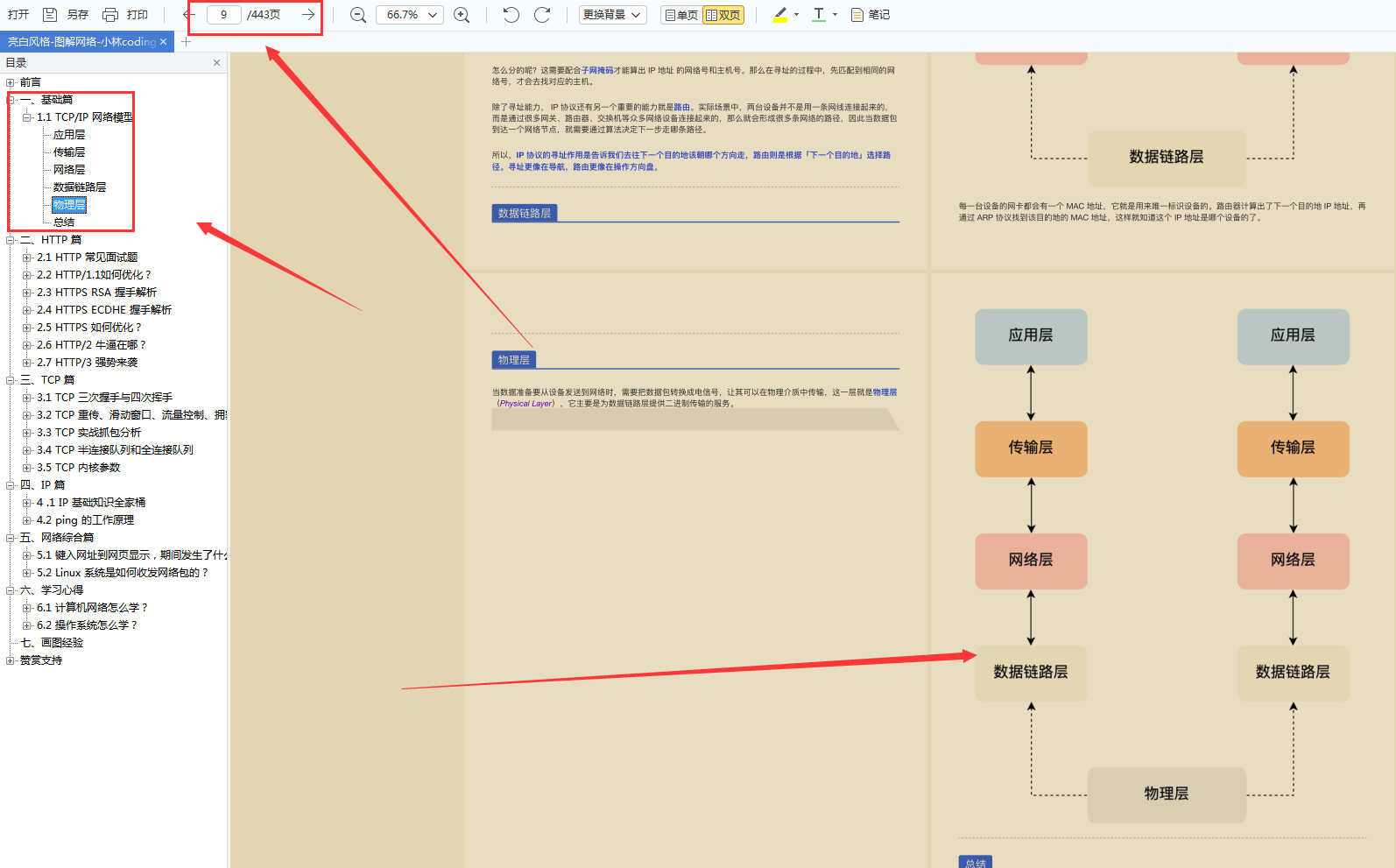The width and height of the screenshot is (1396, 868).
Task: Select the 亮白风格-图解网络-小林coding tab
Action: pyautogui.click(x=81, y=41)
